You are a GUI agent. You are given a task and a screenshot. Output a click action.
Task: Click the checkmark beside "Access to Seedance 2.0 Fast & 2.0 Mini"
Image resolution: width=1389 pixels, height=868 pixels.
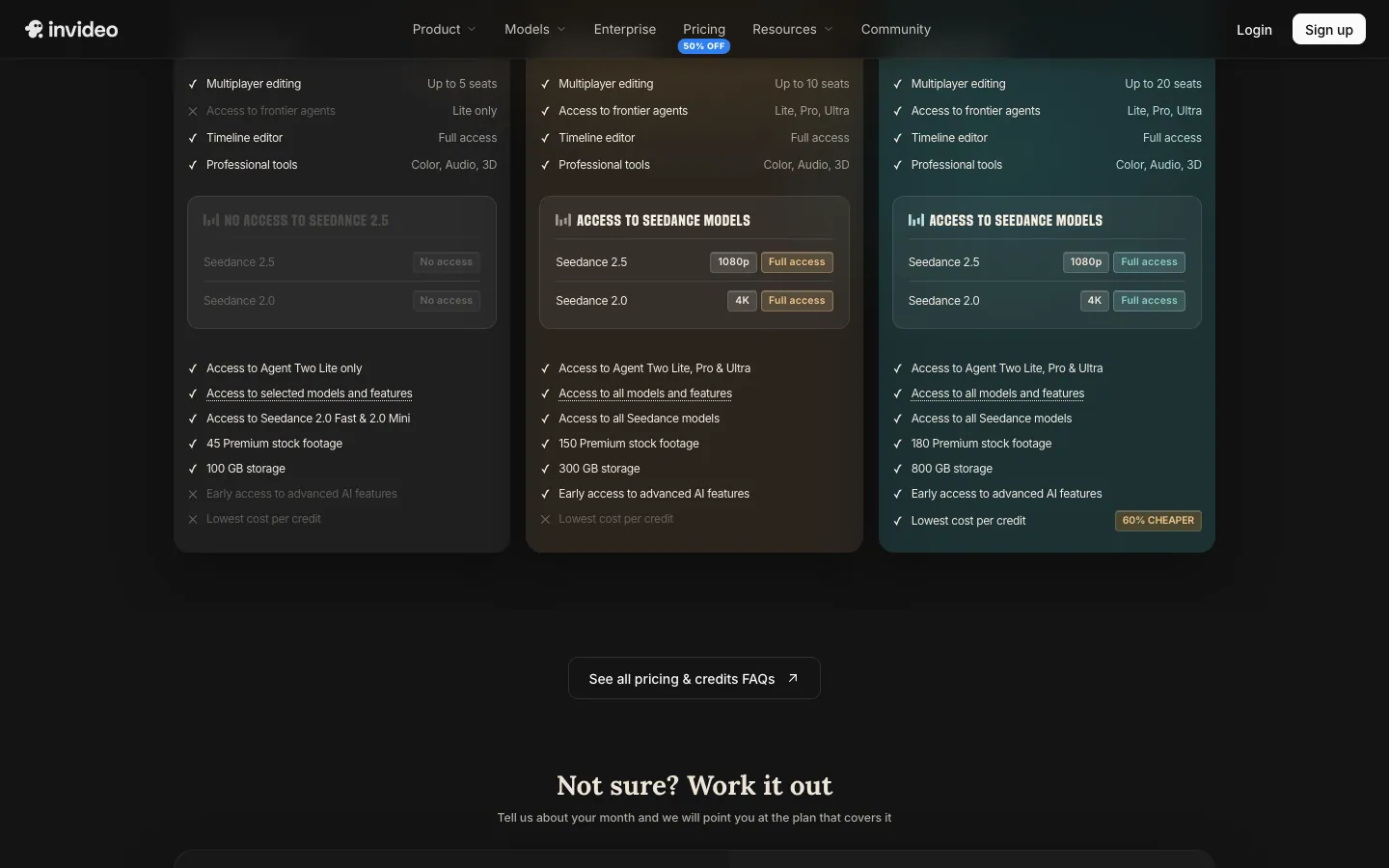193,419
